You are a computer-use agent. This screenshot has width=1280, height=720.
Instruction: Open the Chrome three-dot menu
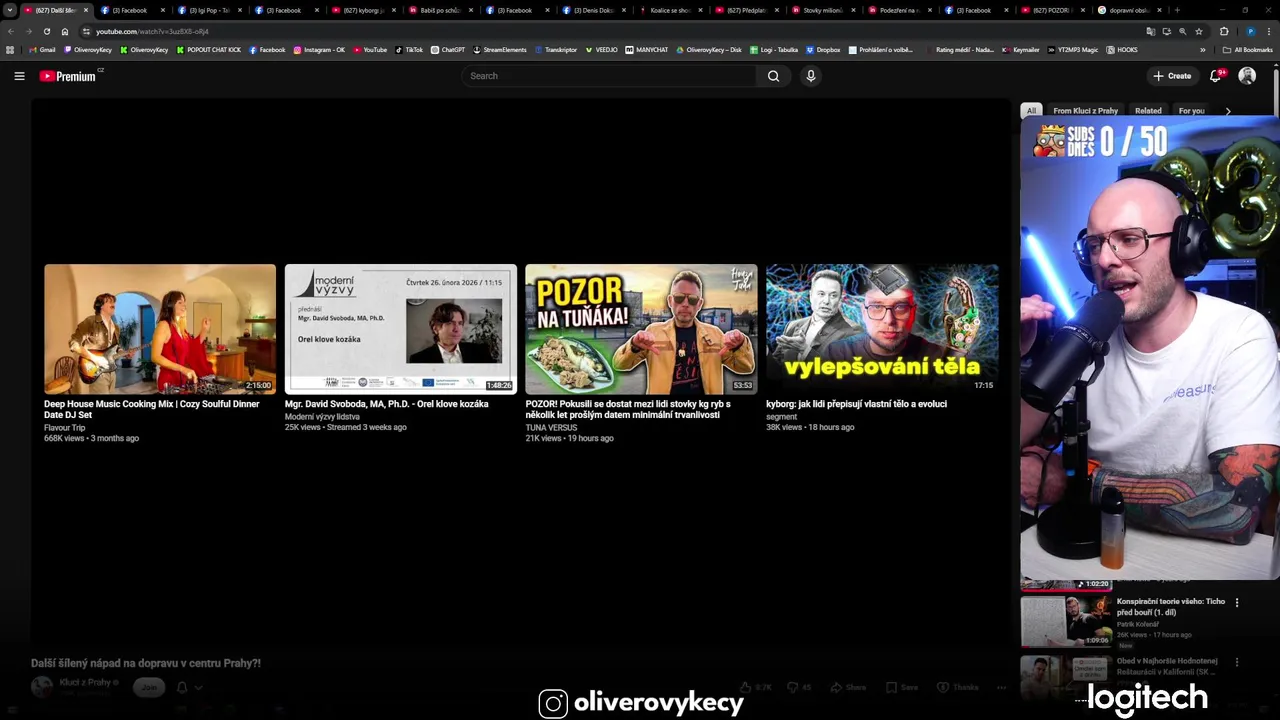click(x=1269, y=31)
